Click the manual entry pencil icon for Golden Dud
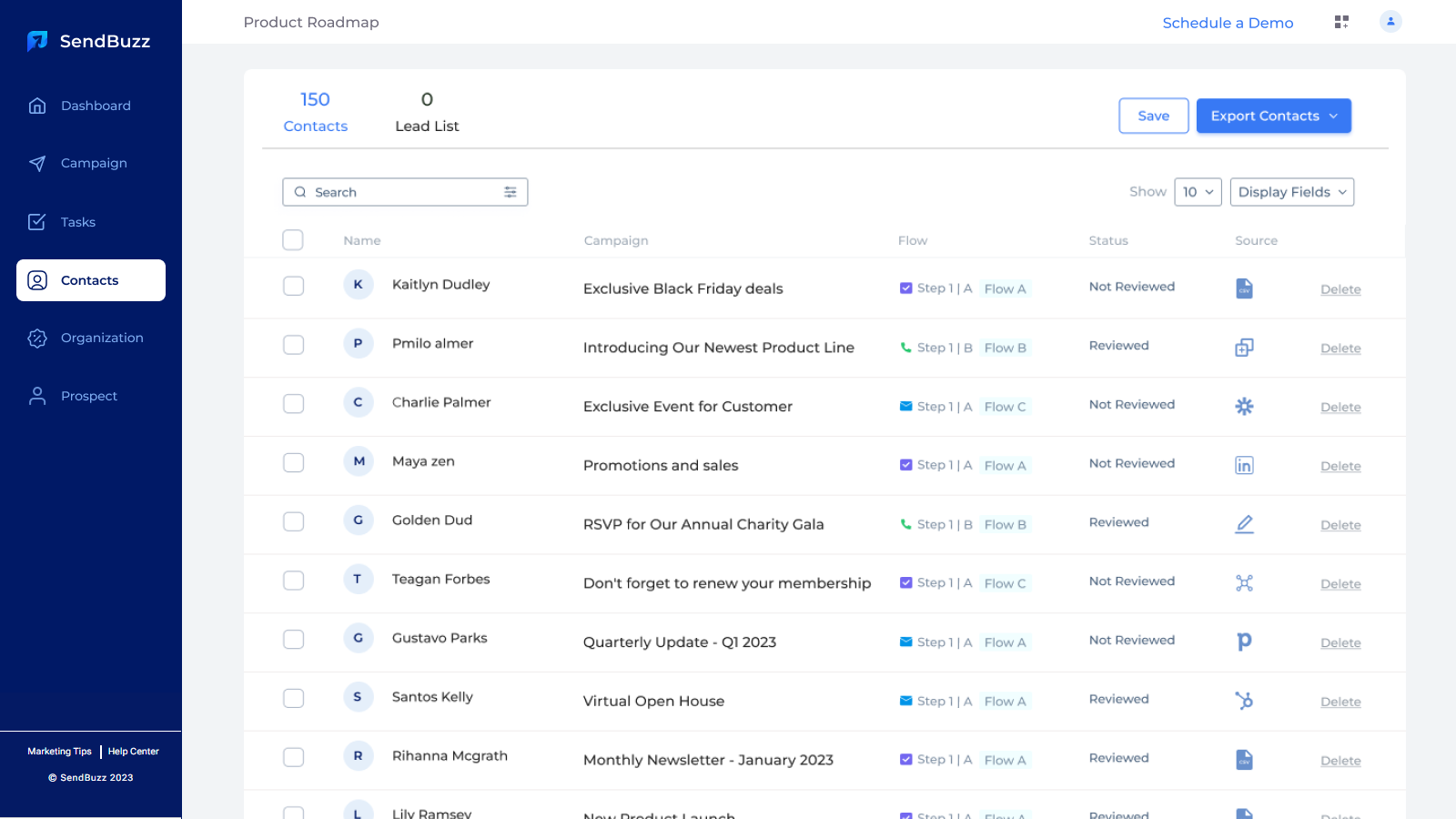 tap(1244, 524)
